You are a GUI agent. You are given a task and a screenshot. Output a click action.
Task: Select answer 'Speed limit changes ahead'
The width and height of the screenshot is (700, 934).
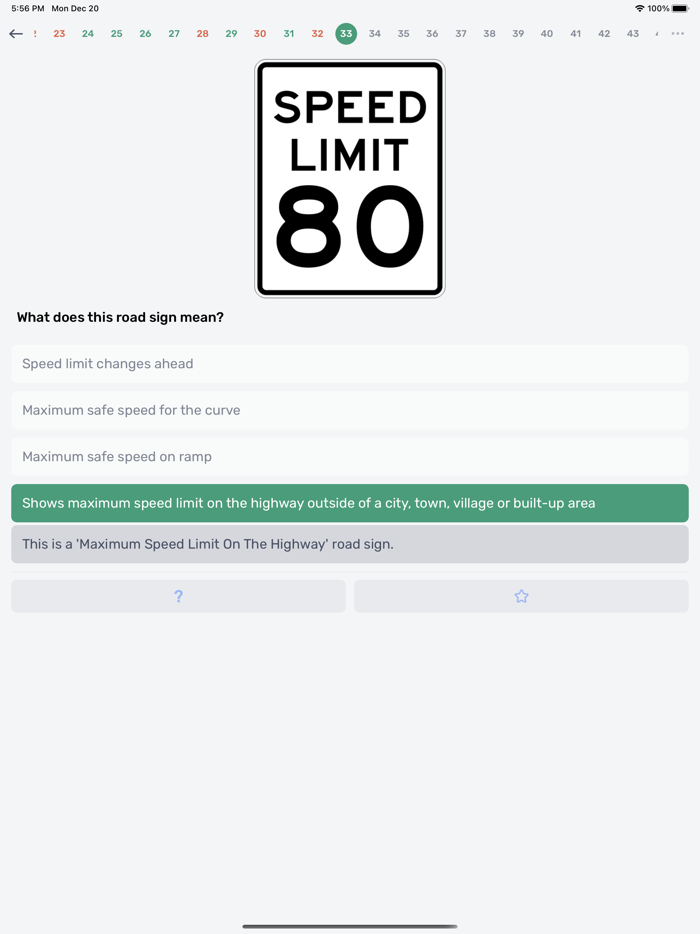tap(349, 363)
